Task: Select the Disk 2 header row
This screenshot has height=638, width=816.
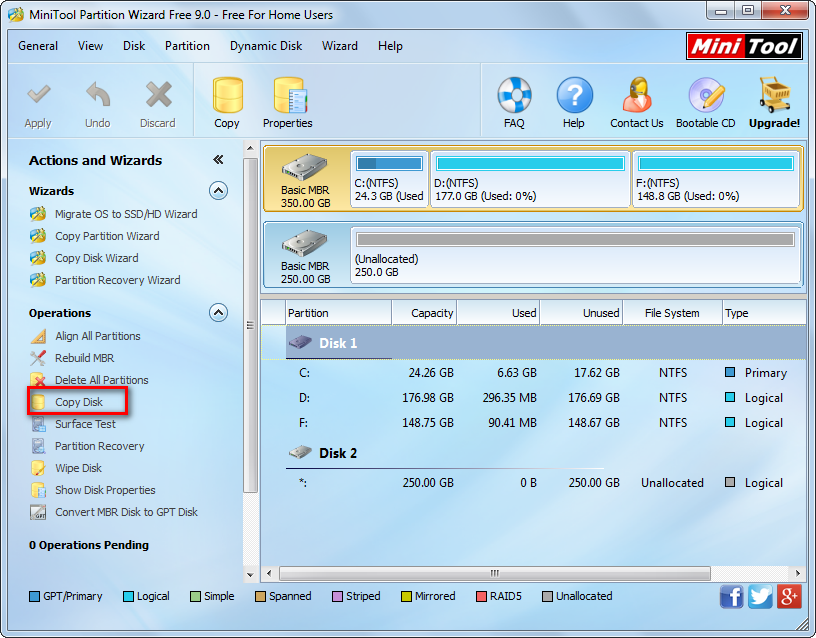Action: coord(534,453)
